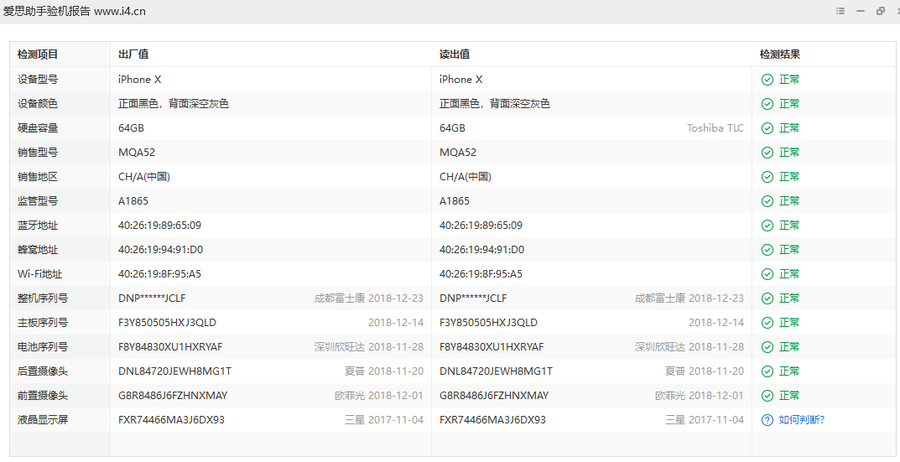The image size is (900, 462).
Task: Click the 读出值 column header
Action: (454, 55)
